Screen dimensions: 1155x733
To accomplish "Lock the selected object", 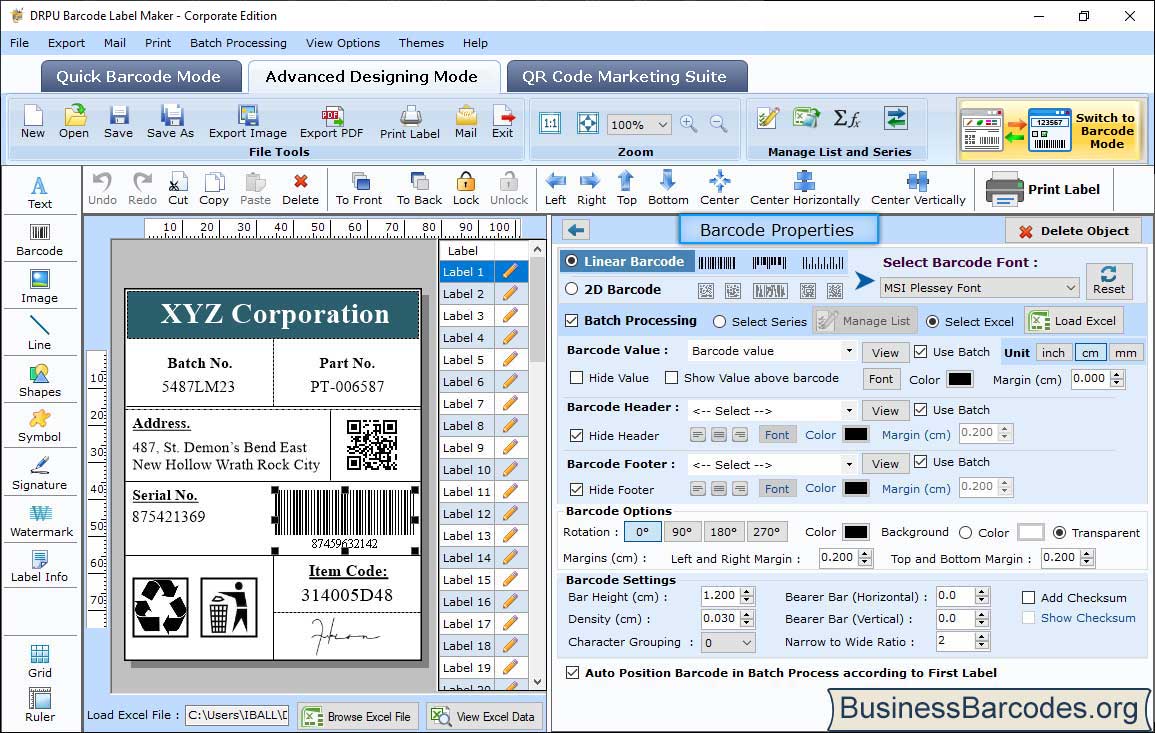I will click(466, 189).
